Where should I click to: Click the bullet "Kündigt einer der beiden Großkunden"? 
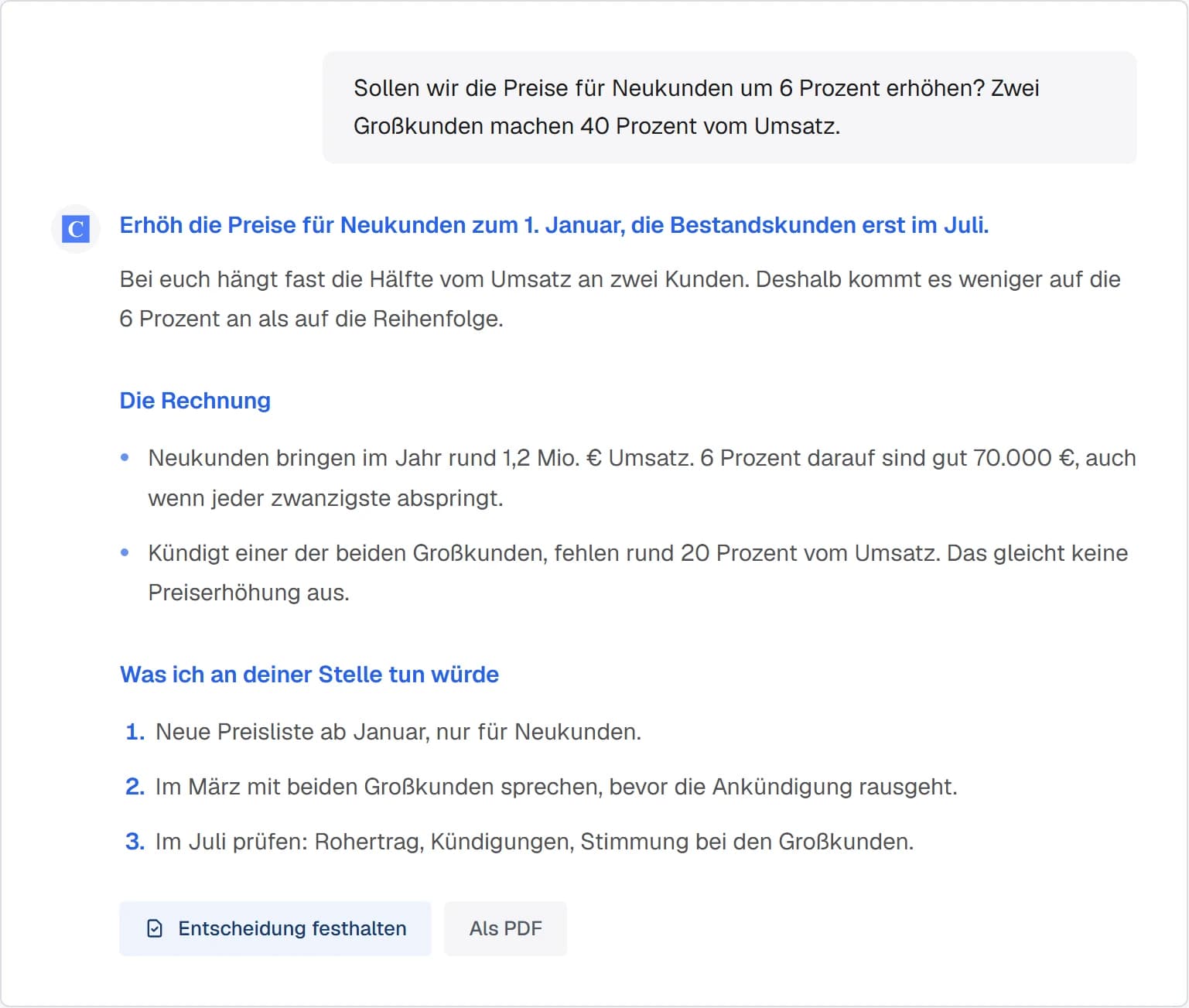[638, 572]
